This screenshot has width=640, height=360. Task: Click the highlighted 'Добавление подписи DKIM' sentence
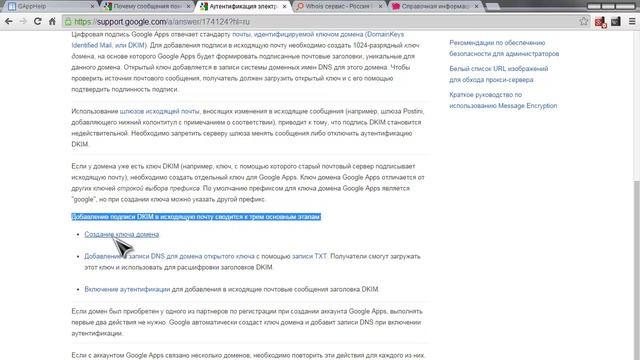click(x=196, y=217)
